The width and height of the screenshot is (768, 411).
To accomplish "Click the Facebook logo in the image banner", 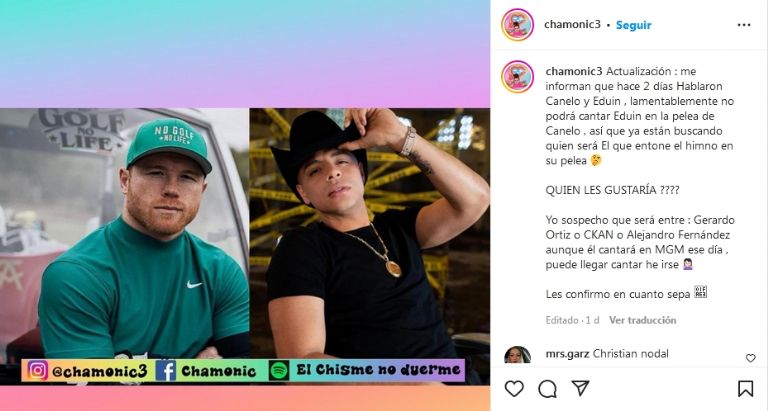I will point(166,370).
